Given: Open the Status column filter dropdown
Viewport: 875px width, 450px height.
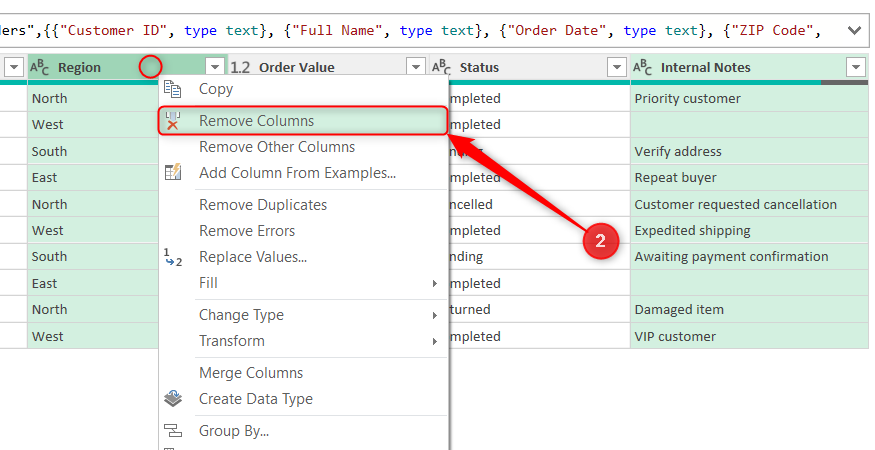Looking at the screenshot, I should [x=616, y=68].
